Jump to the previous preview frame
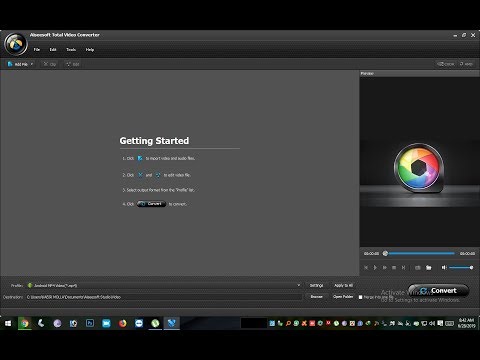This screenshot has width=480, height=360. click(x=366, y=267)
